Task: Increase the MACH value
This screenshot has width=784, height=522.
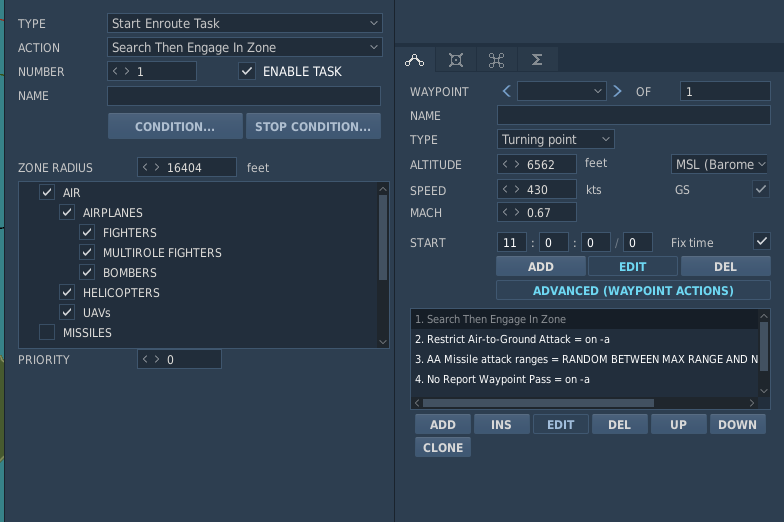Action: click(517, 212)
